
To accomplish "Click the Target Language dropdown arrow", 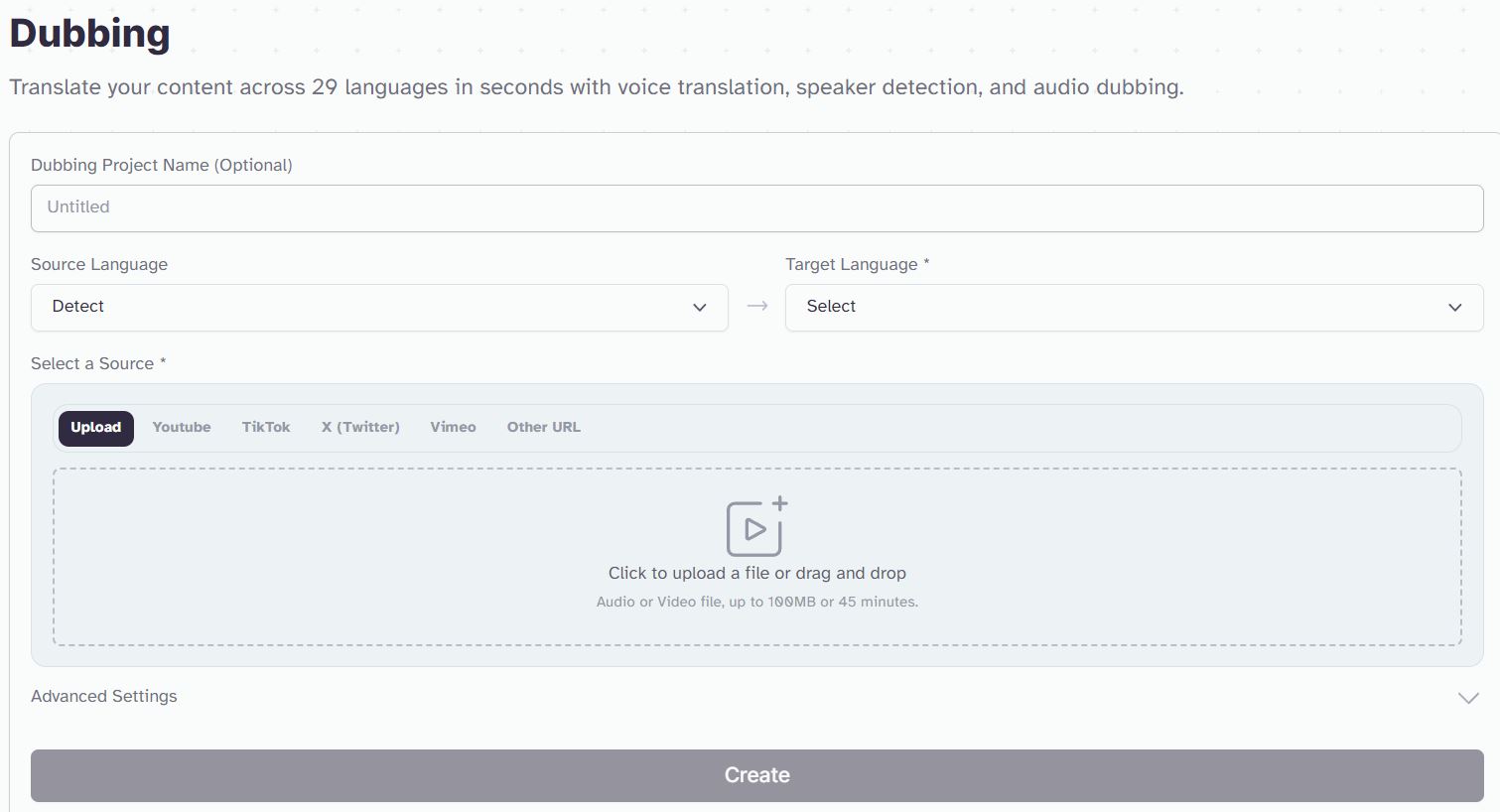I will coord(1455,308).
